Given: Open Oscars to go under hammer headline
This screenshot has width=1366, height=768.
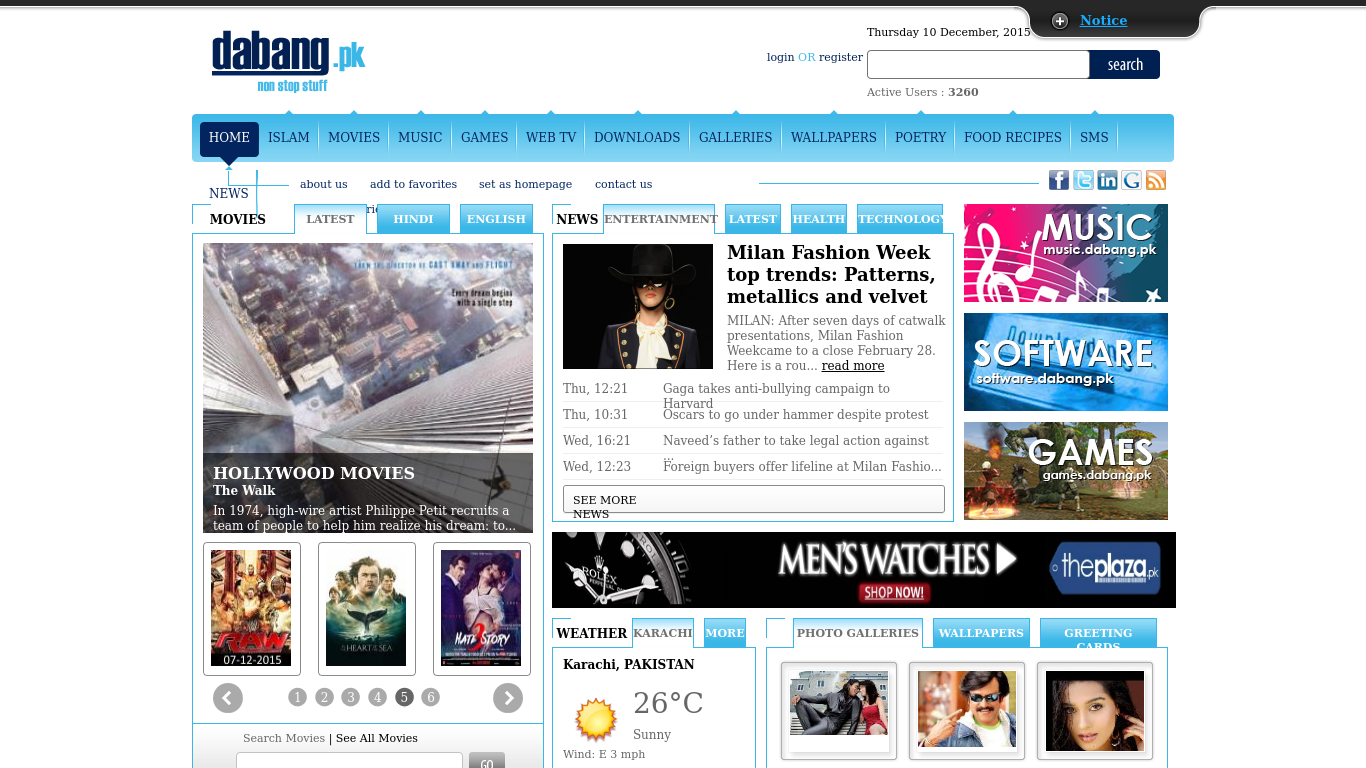Looking at the screenshot, I should 796,415.
